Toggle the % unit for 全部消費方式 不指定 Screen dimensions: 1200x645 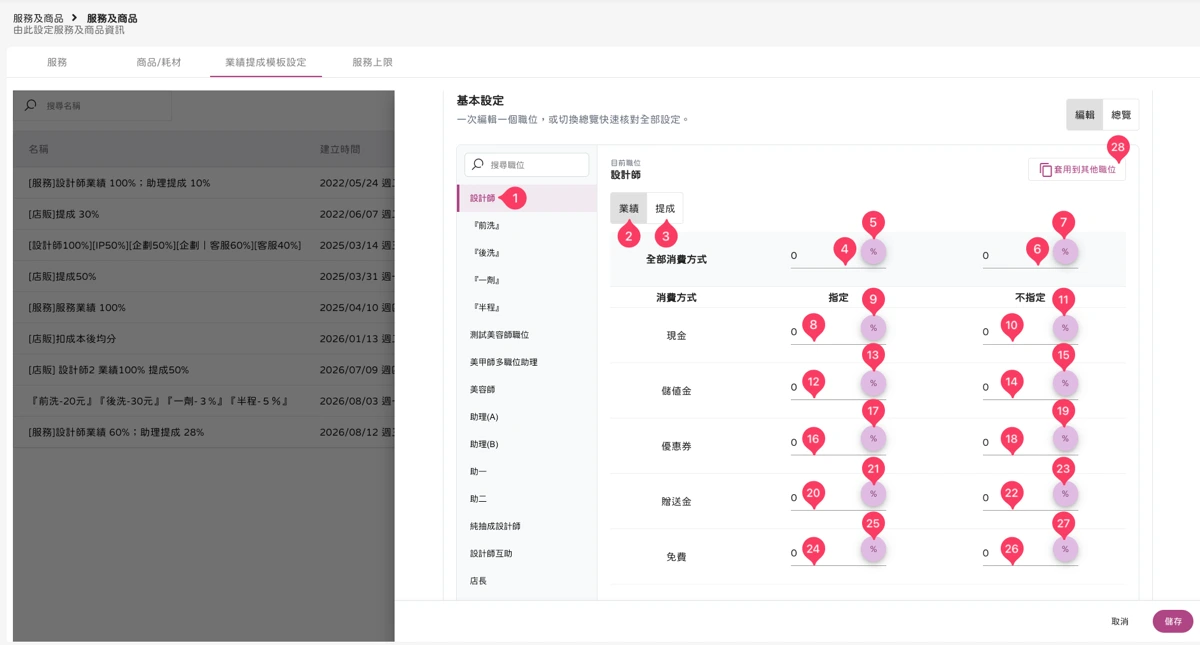tap(1065, 252)
